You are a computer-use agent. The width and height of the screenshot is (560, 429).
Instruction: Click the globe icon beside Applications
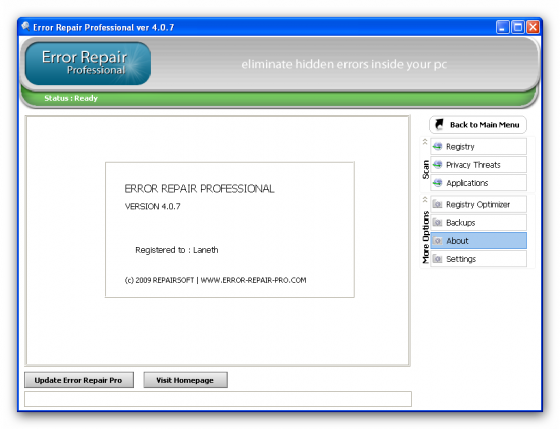click(x=438, y=183)
